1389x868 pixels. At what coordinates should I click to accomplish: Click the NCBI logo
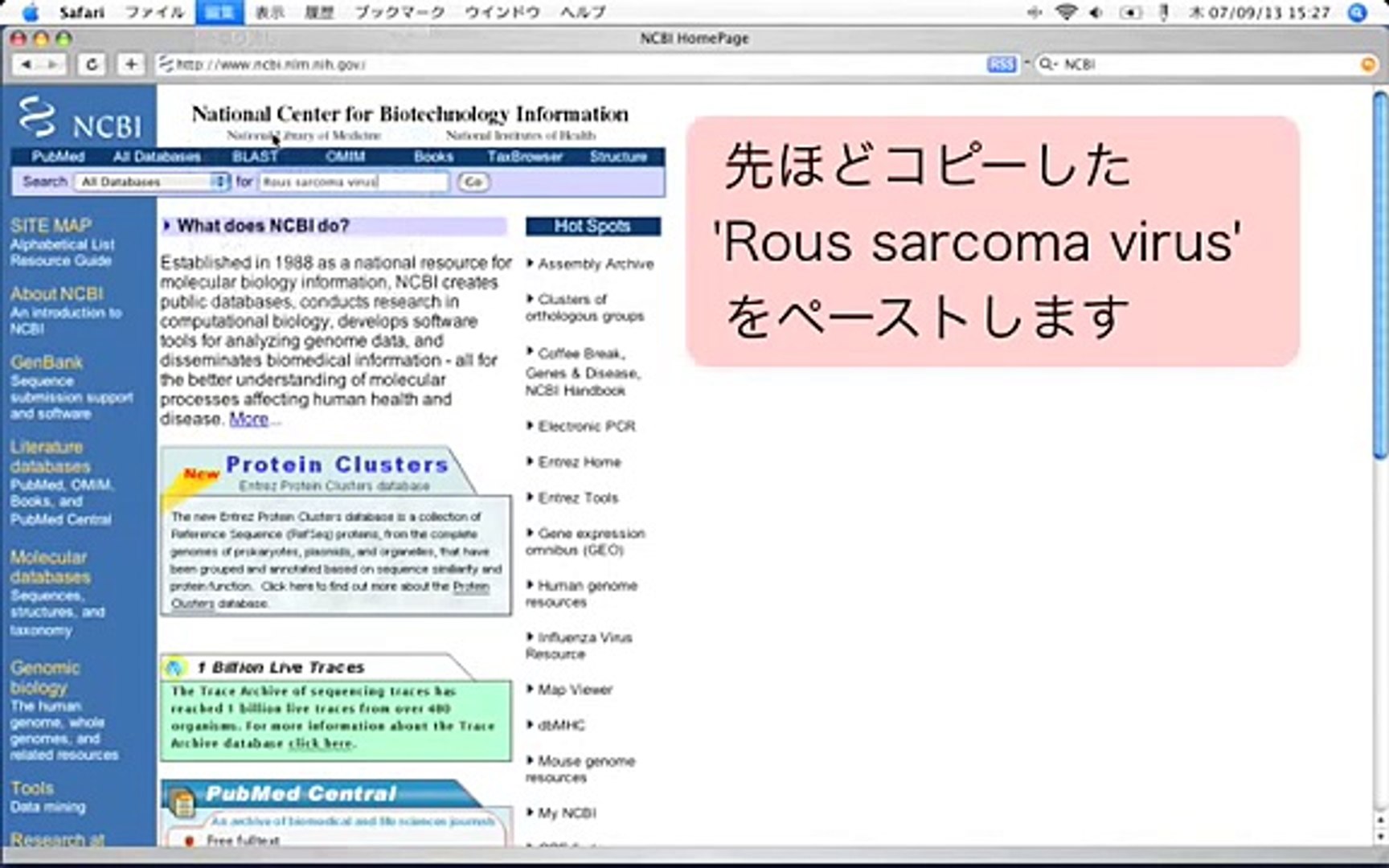pyautogui.click(x=80, y=119)
